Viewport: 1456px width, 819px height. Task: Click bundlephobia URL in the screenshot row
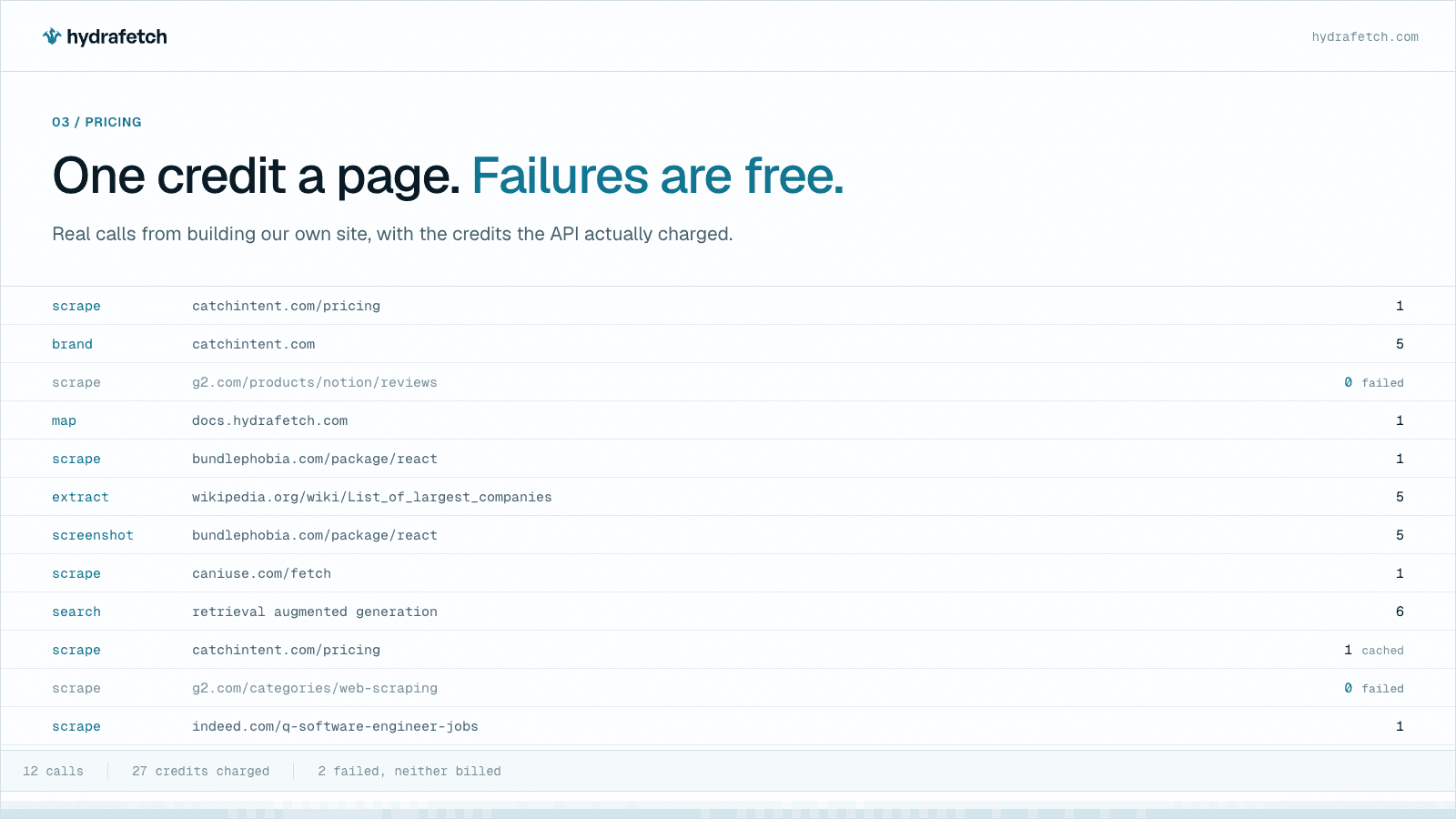314,535
